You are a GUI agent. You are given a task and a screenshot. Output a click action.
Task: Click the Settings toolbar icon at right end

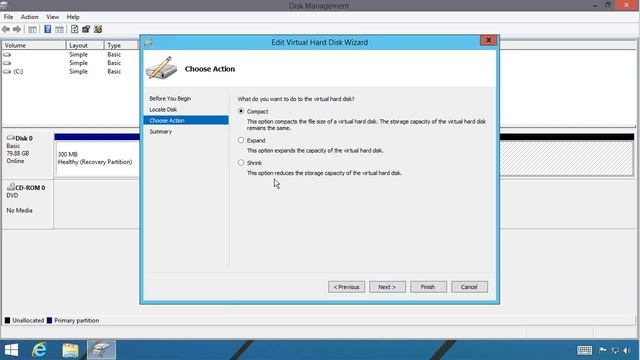pyautogui.click(x=98, y=29)
